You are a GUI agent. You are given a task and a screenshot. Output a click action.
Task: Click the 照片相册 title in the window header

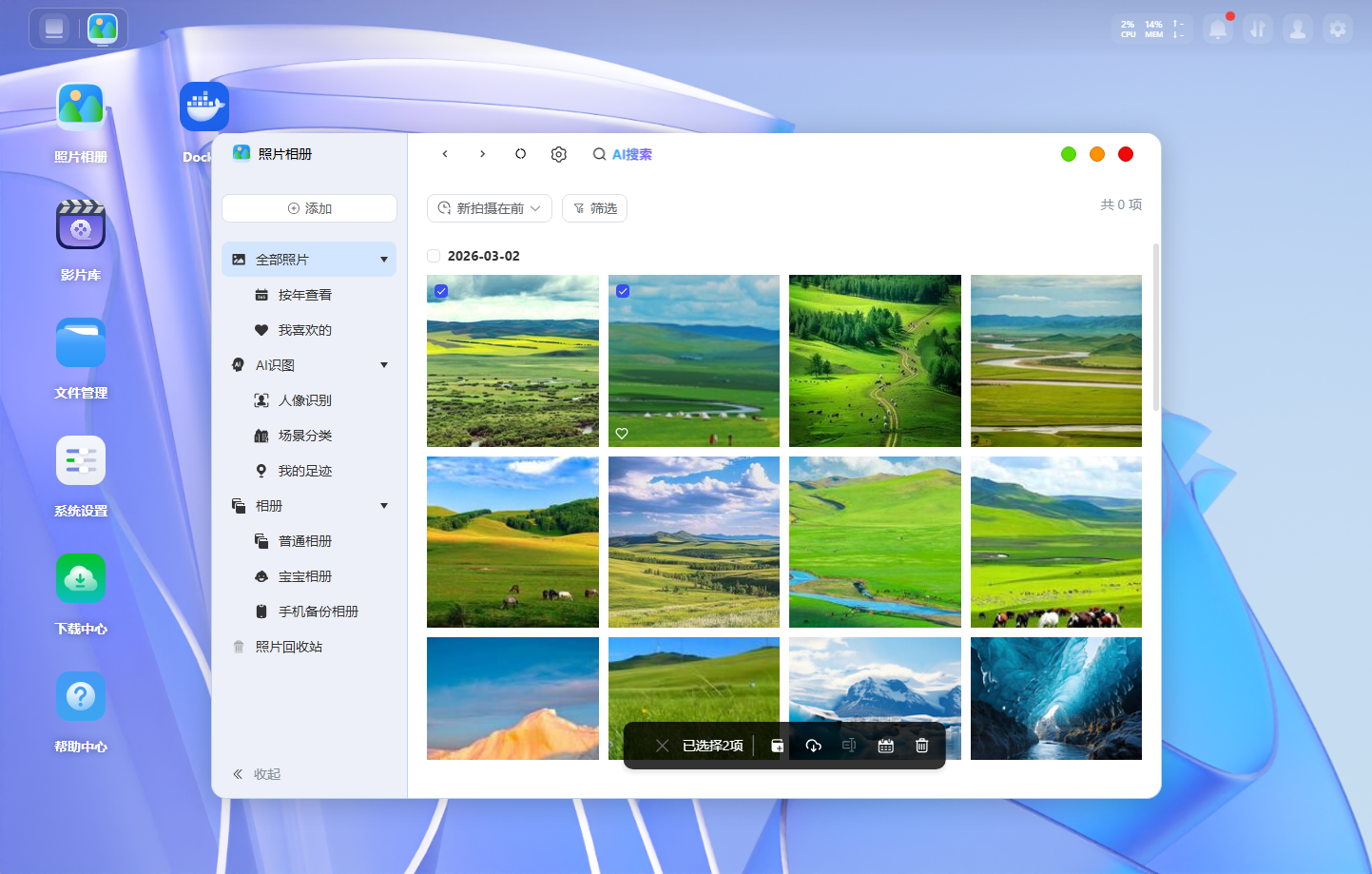tap(285, 154)
